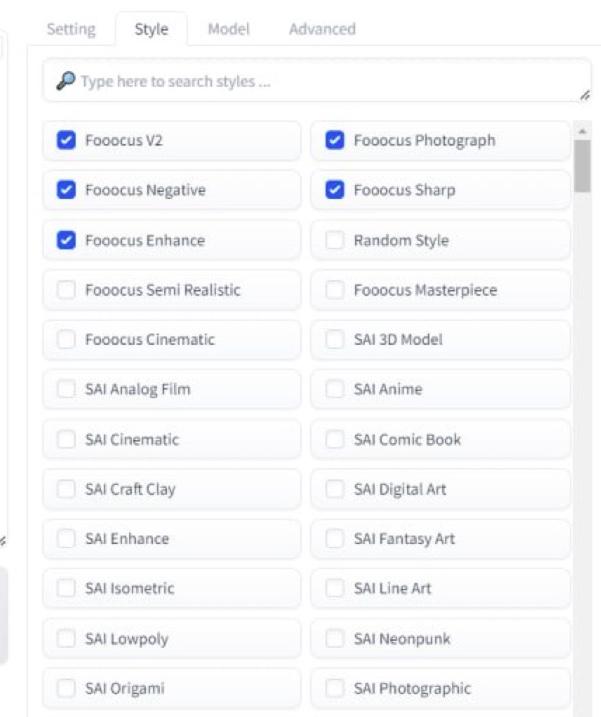Go to the Advanced tab

click(x=322, y=29)
